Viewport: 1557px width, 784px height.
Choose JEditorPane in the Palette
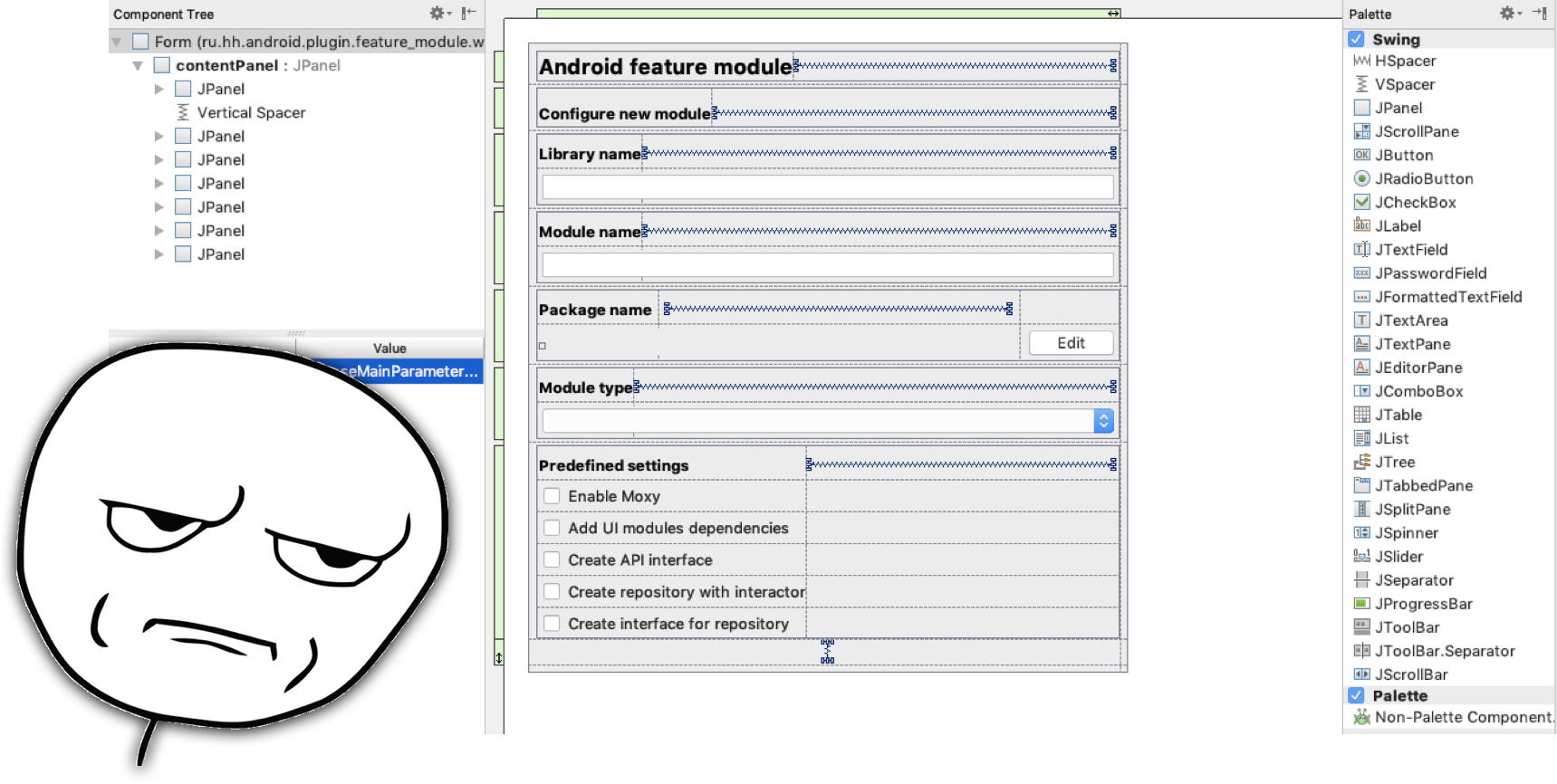[1408, 367]
